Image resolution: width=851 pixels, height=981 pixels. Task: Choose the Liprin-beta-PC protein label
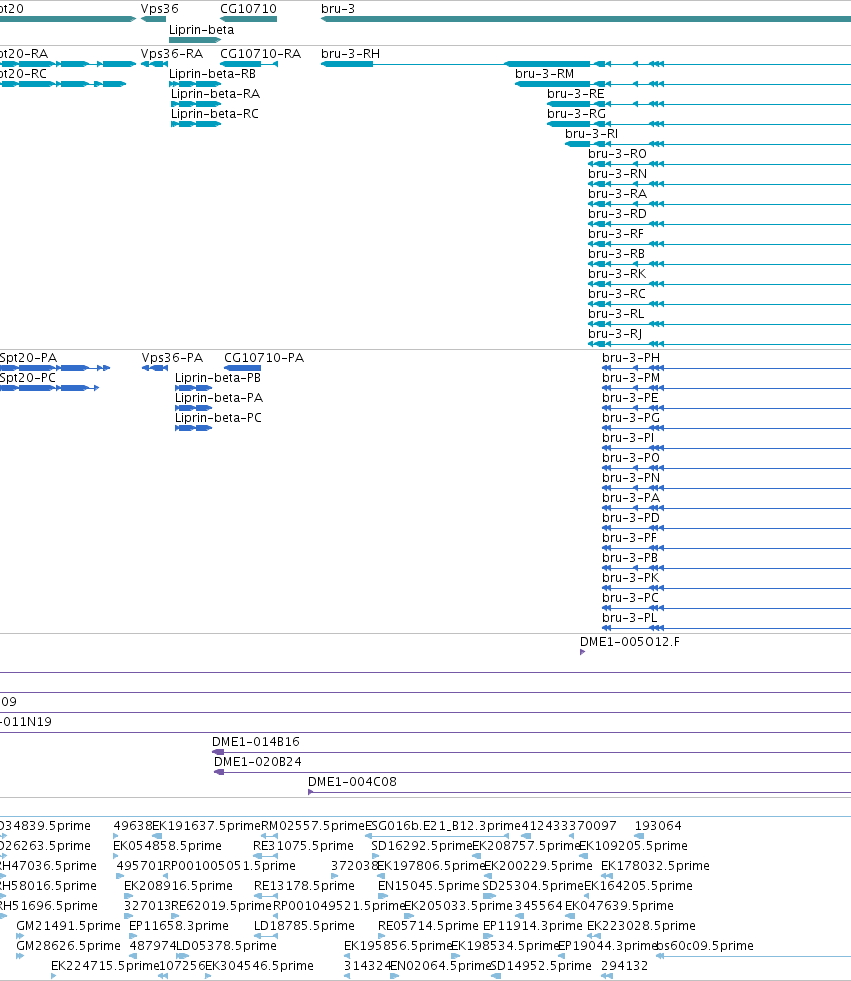pyautogui.click(x=218, y=418)
